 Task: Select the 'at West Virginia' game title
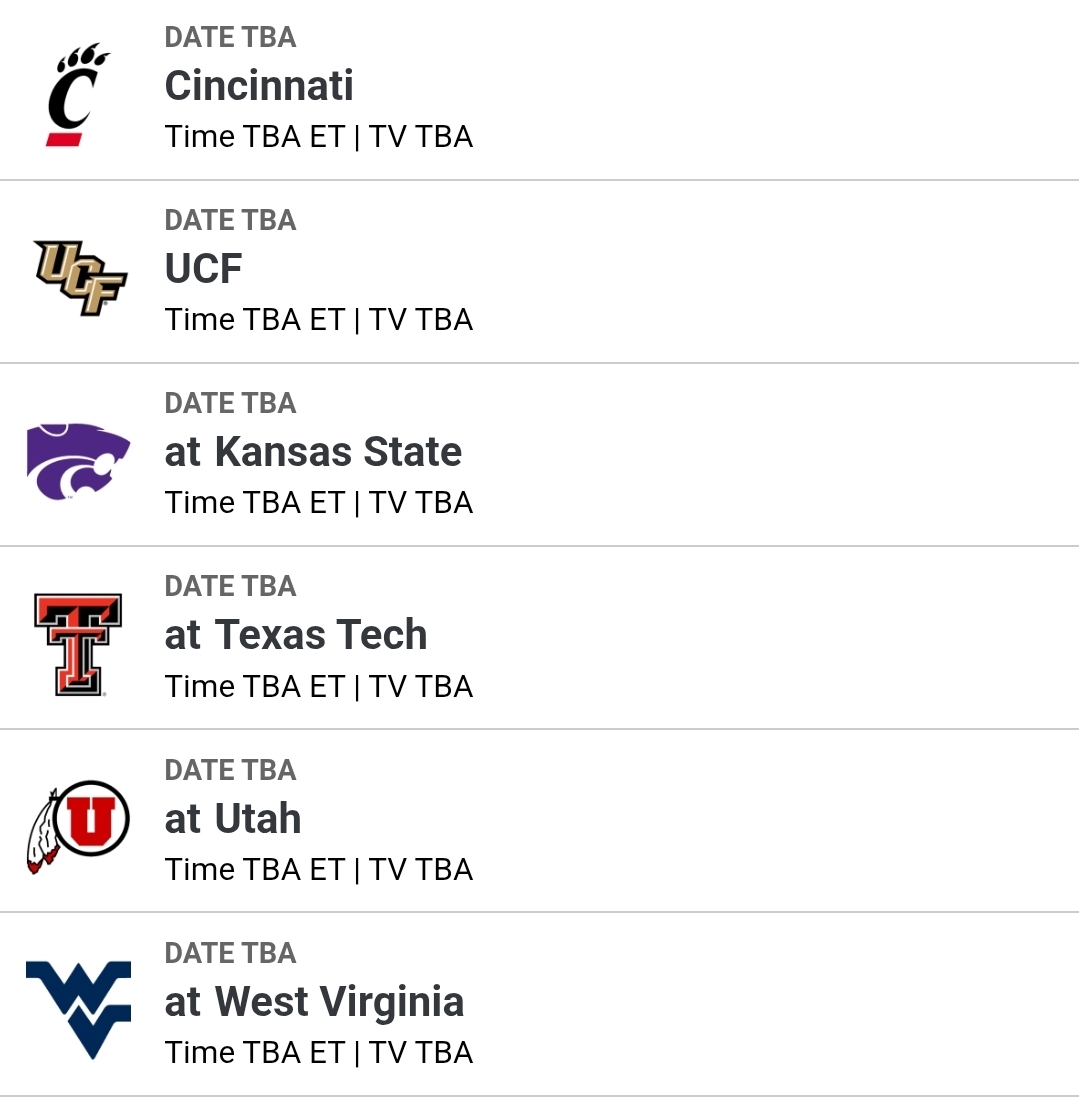pos(314,1002)
